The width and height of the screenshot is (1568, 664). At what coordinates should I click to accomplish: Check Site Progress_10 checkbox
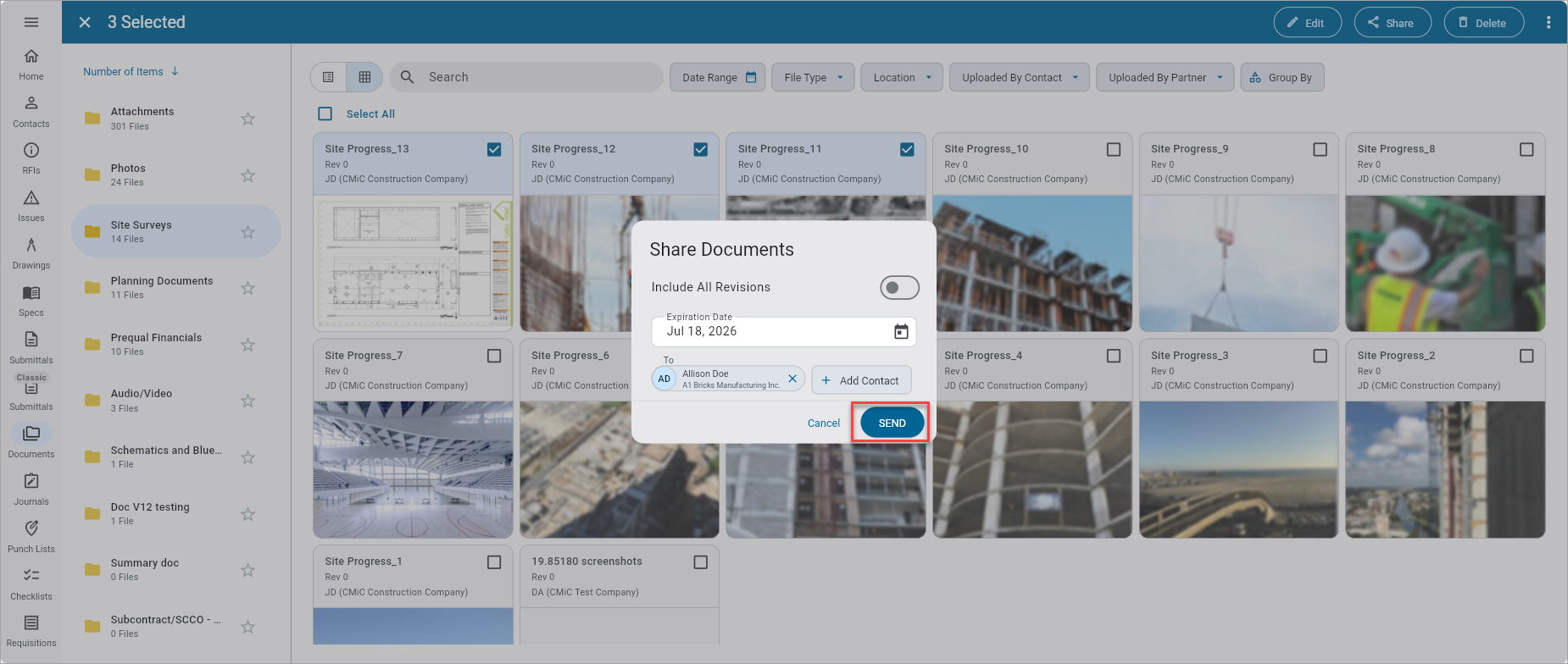coord(1114,149)
